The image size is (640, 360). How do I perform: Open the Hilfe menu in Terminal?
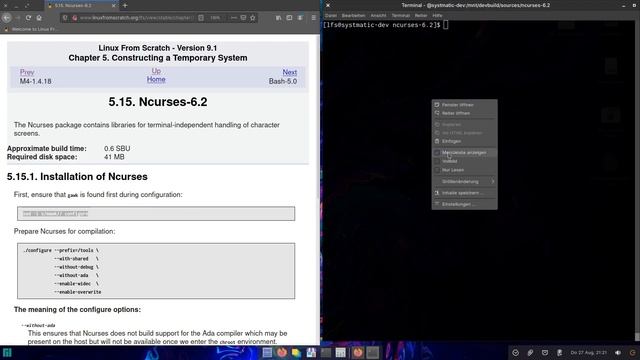coord(437,16)
